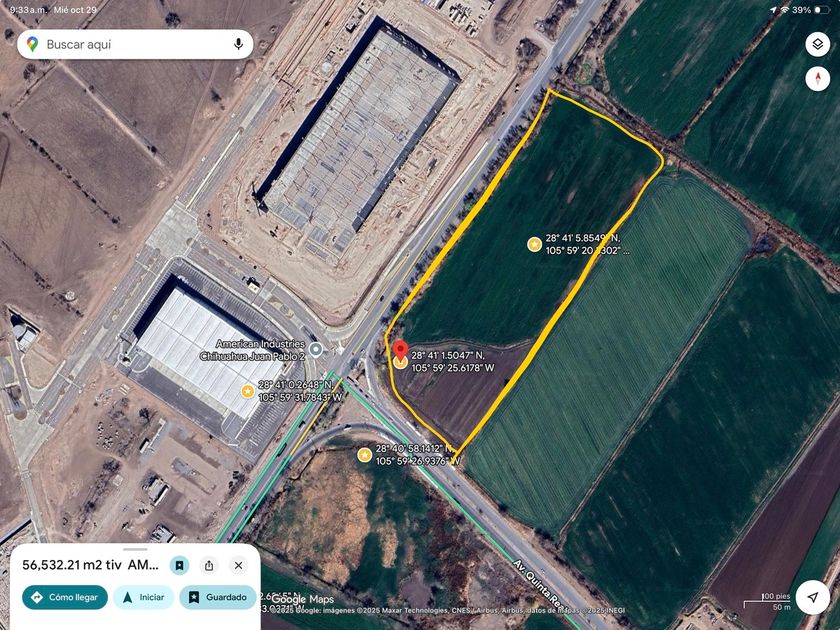This screenshot has width=840, height=630.
Task: Tap the American Industries Chihuahua place marker
Action: [316, 350]
